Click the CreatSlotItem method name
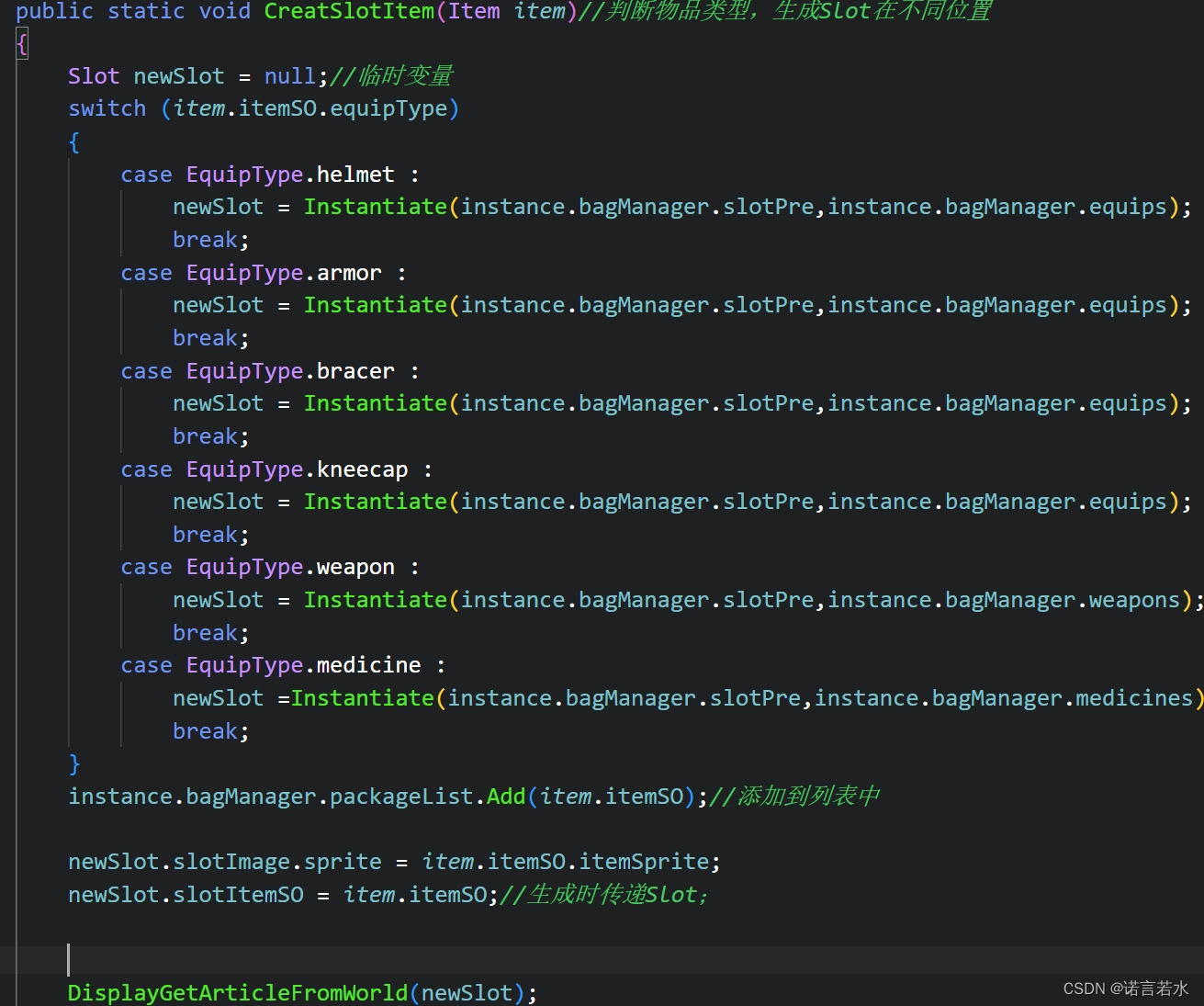Screen dimensions: 1204x1006 [x=349, y=12]
